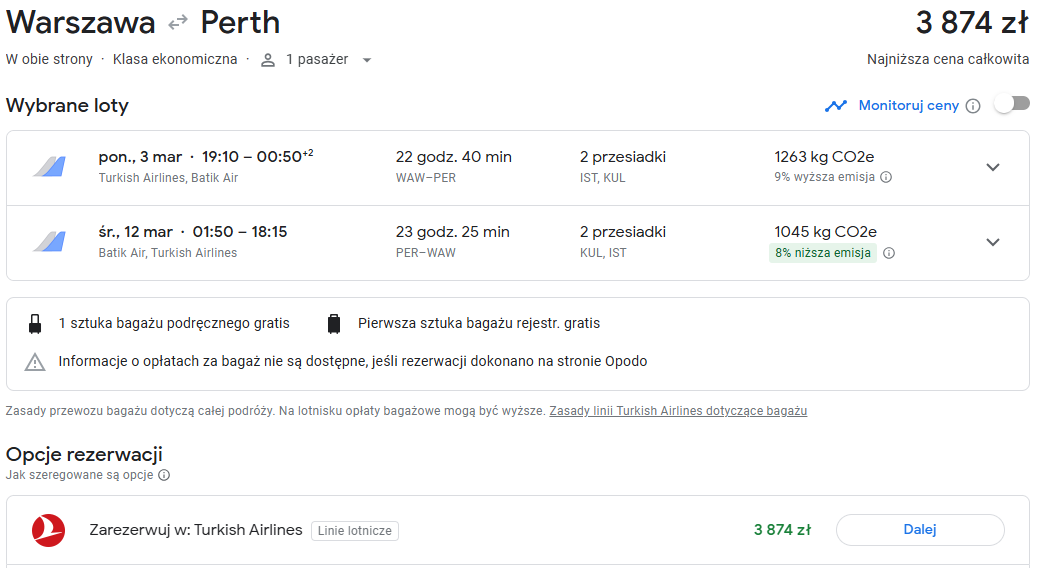Click the Dalej button for Turkish Airlines
Screen dimensions: 1037x568
(x=920, y=530)
